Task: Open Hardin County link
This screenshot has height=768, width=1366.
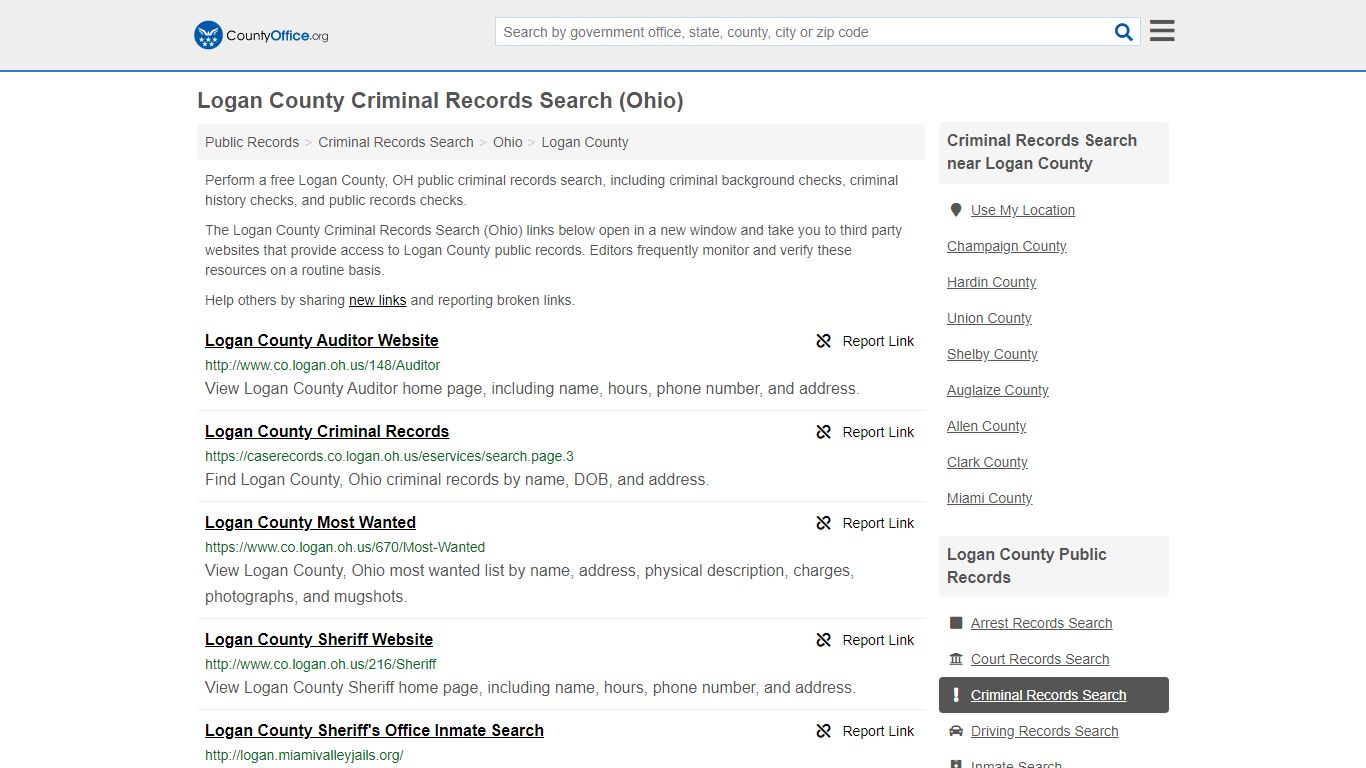Action: [991, 282]
